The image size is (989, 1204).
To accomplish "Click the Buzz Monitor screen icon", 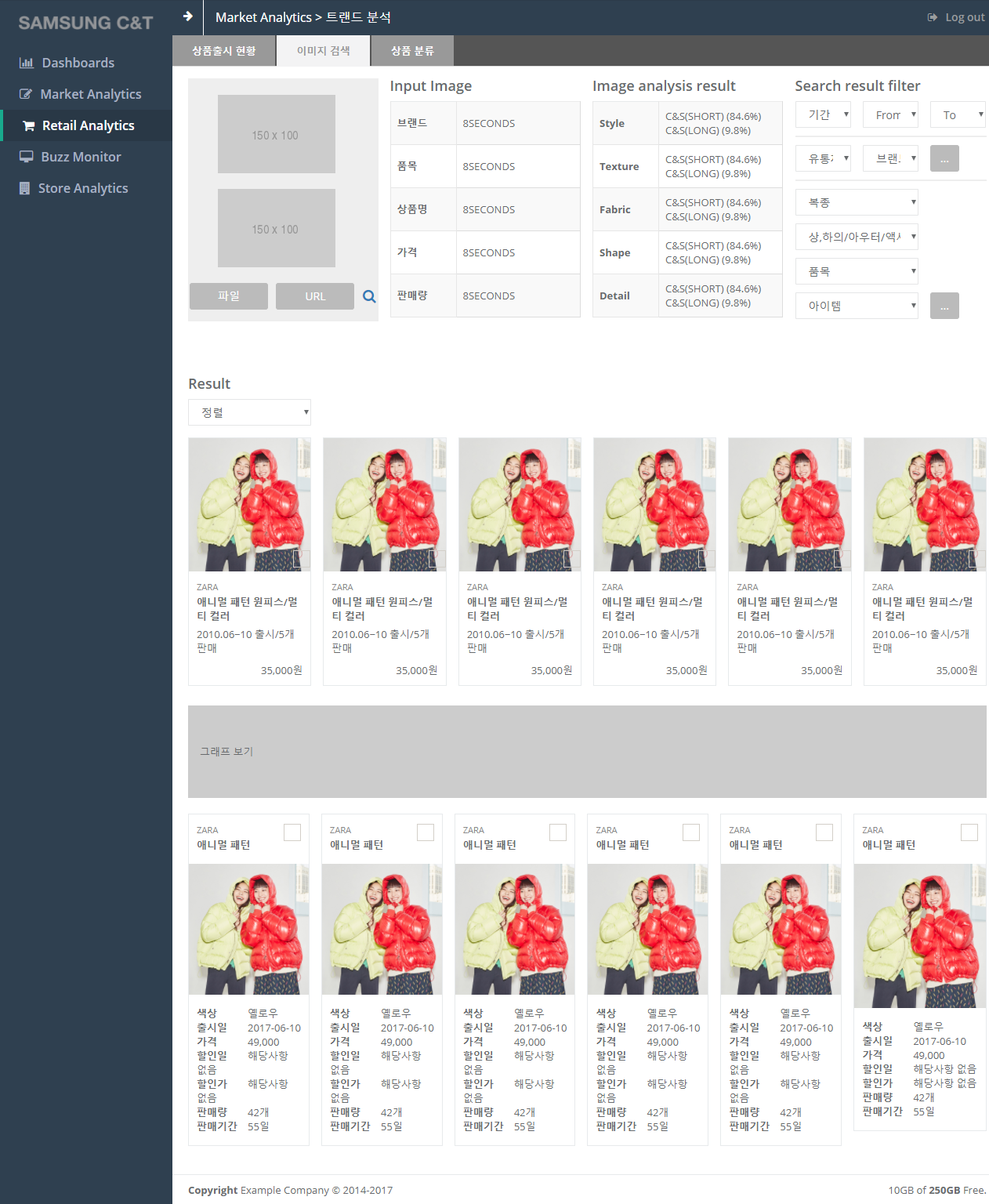I will [x=27, y=157].
